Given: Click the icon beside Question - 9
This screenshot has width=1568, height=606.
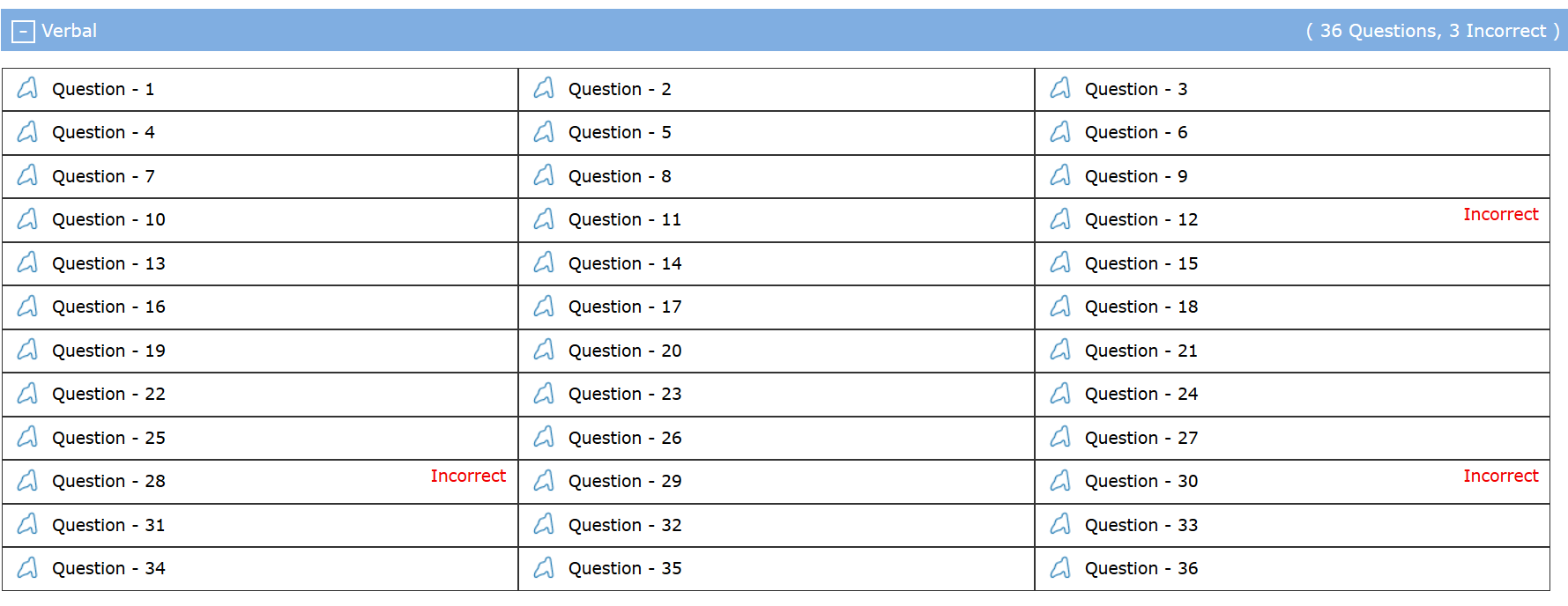Looking at the screenshot, I should click(x=1061, y=175).
